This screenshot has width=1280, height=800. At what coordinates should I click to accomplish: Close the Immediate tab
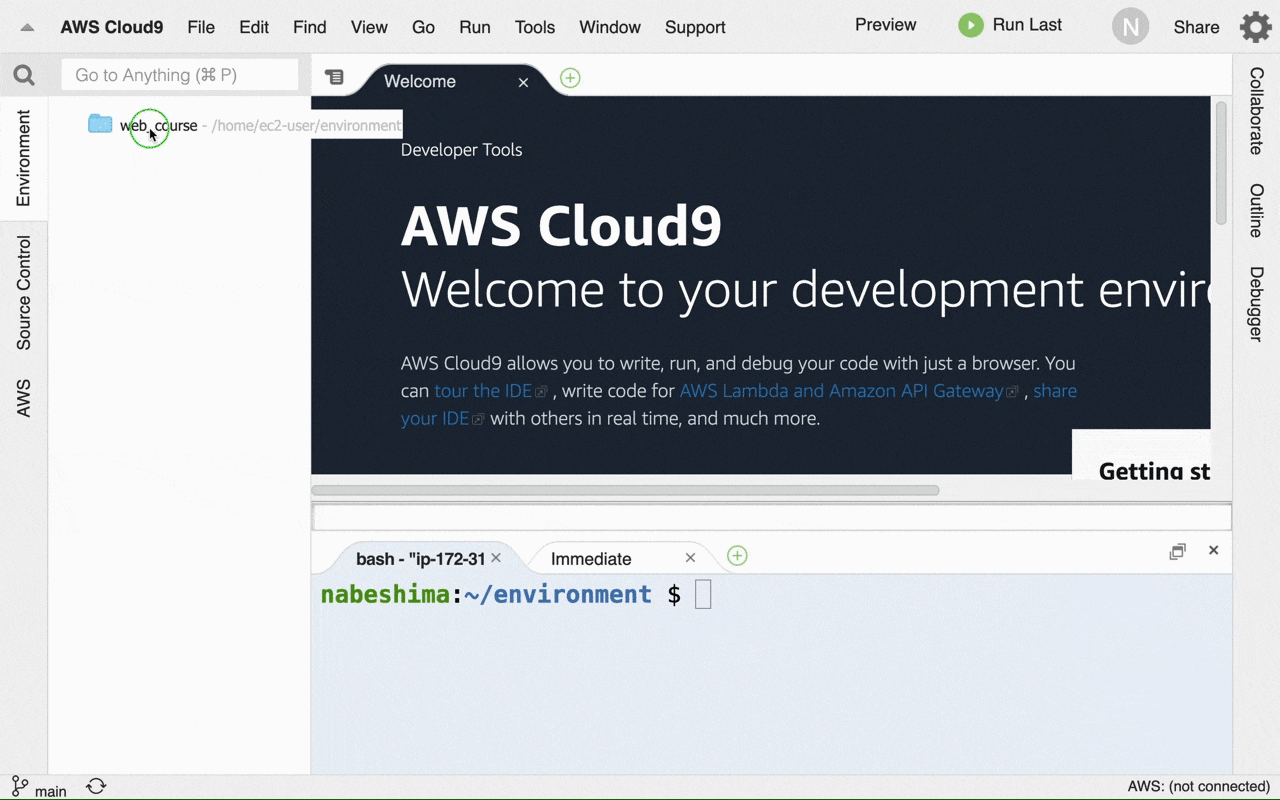pos(690,558)
